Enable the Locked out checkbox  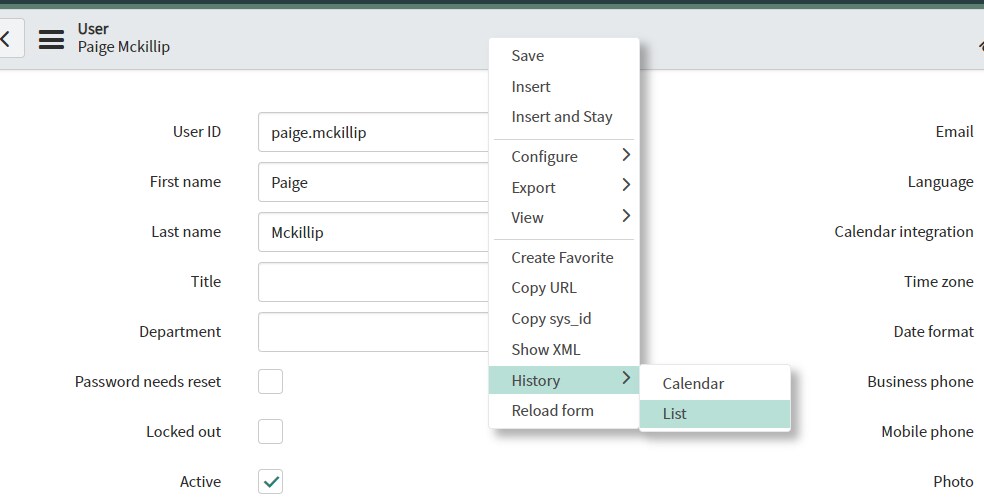click(270, 432)
